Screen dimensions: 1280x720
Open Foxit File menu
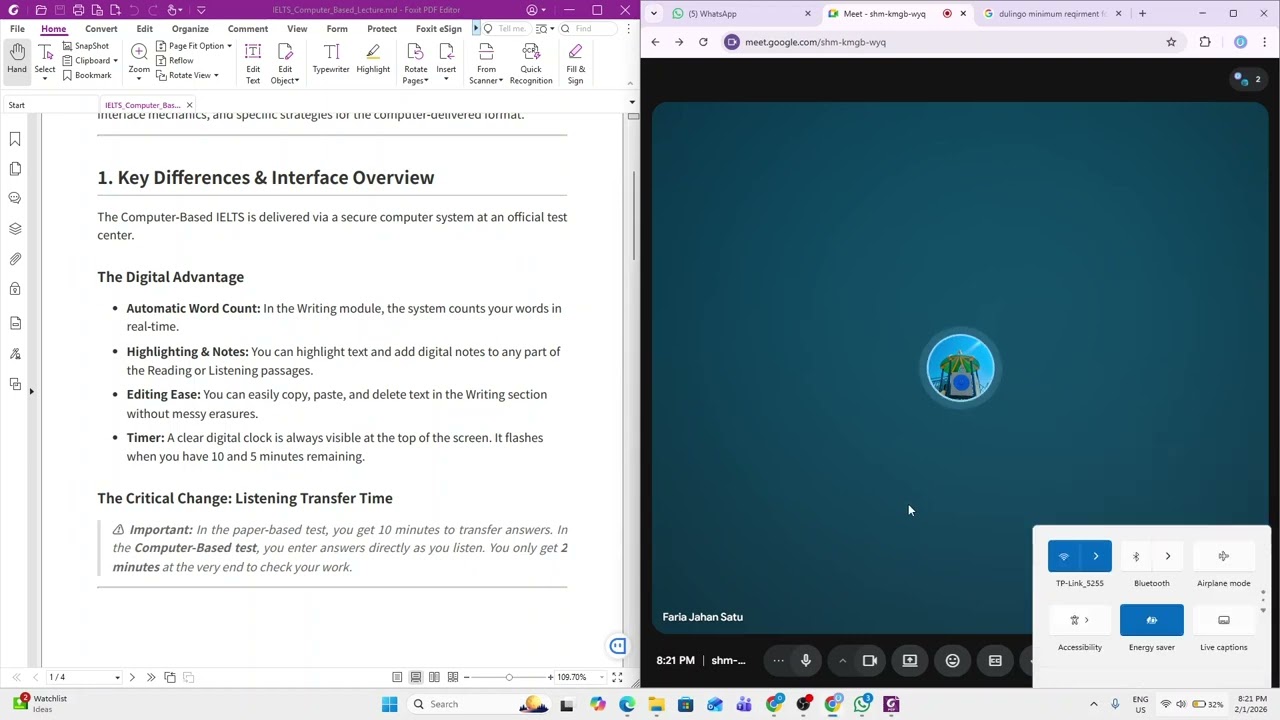click(x=17, y=28)
